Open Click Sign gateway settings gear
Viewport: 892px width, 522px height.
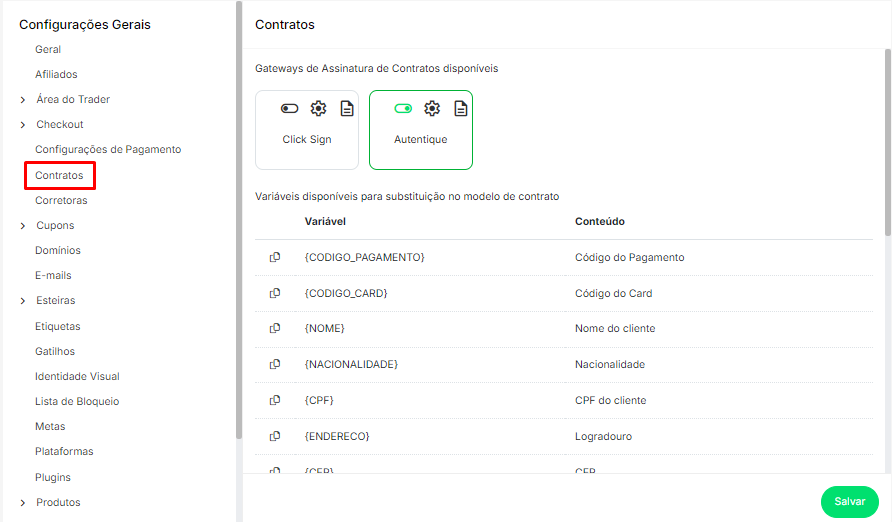point(318,109)
